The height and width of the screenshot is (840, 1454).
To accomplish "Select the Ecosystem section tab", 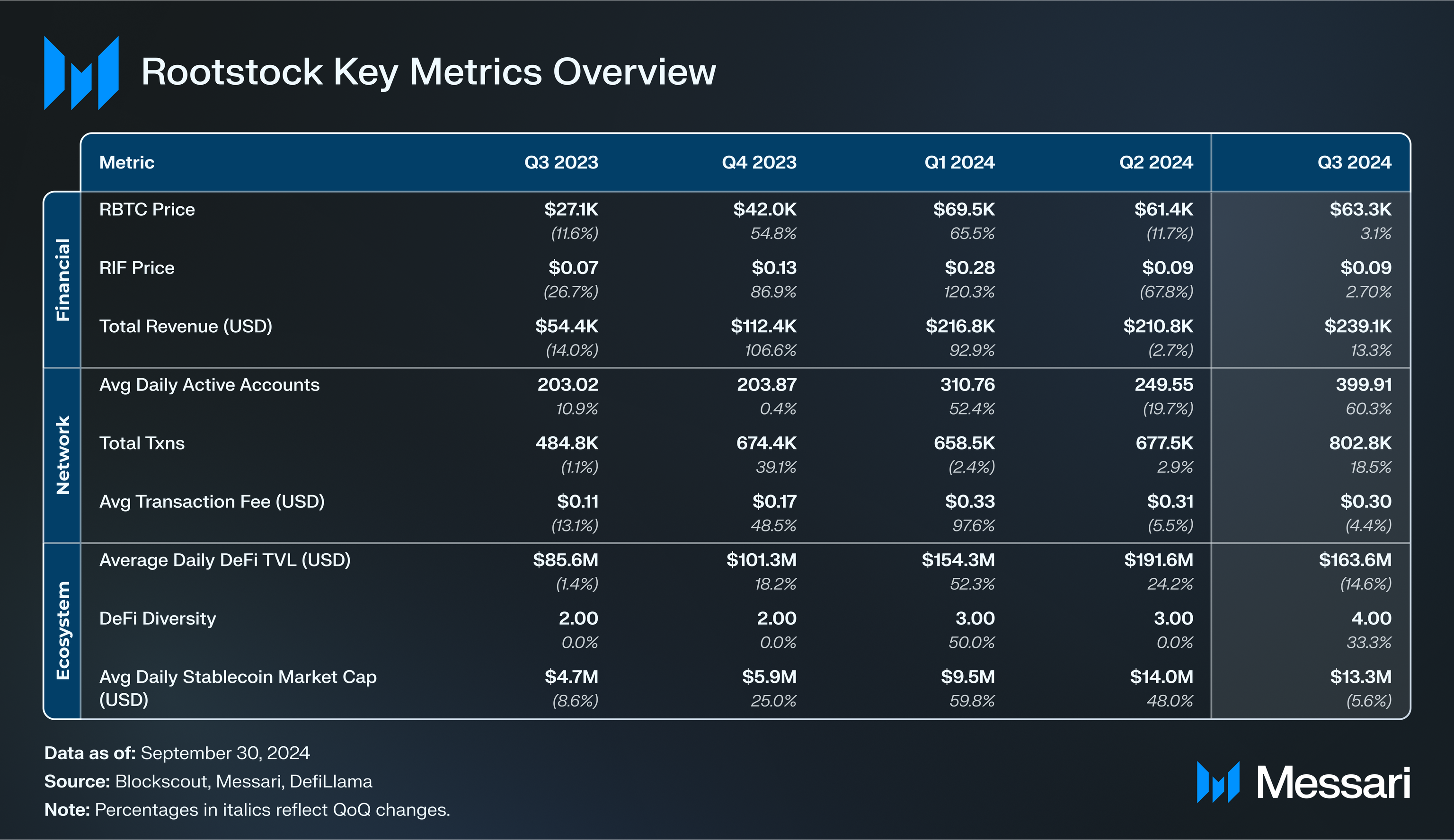I will [62, 630].
